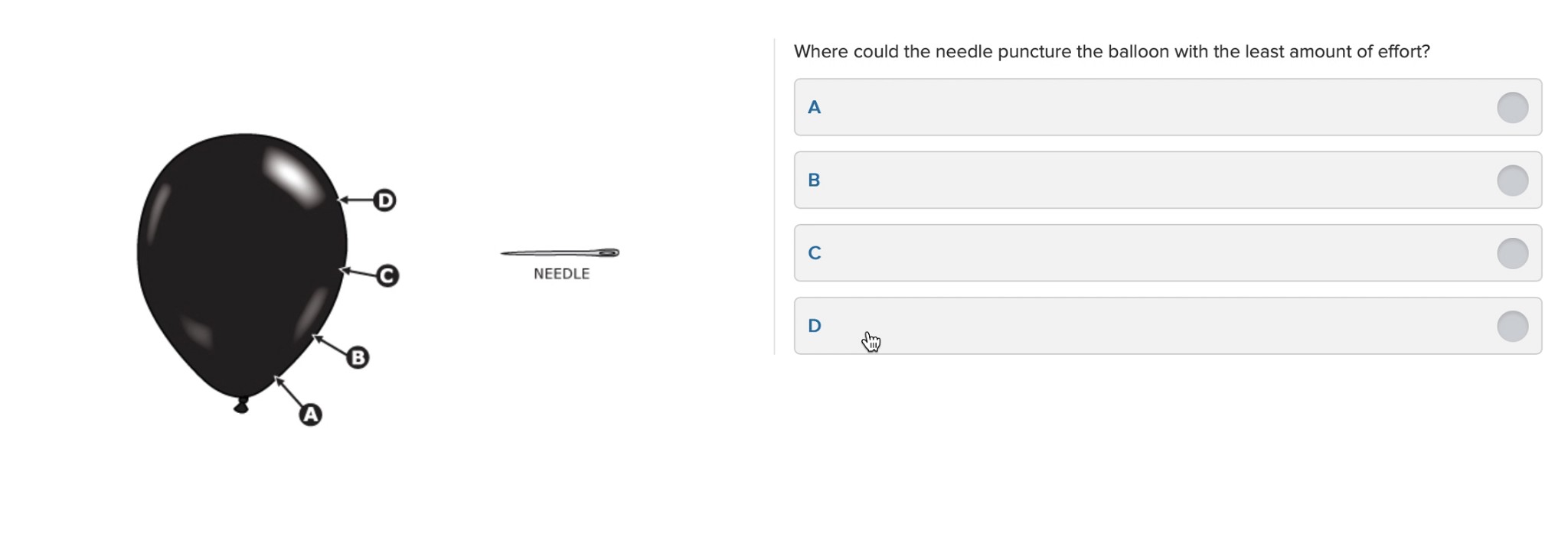Image resolution: width=1568 pixels, height=537 pixels.
Task: Select the radio button for answer A
Action: tap(1512, 107)
